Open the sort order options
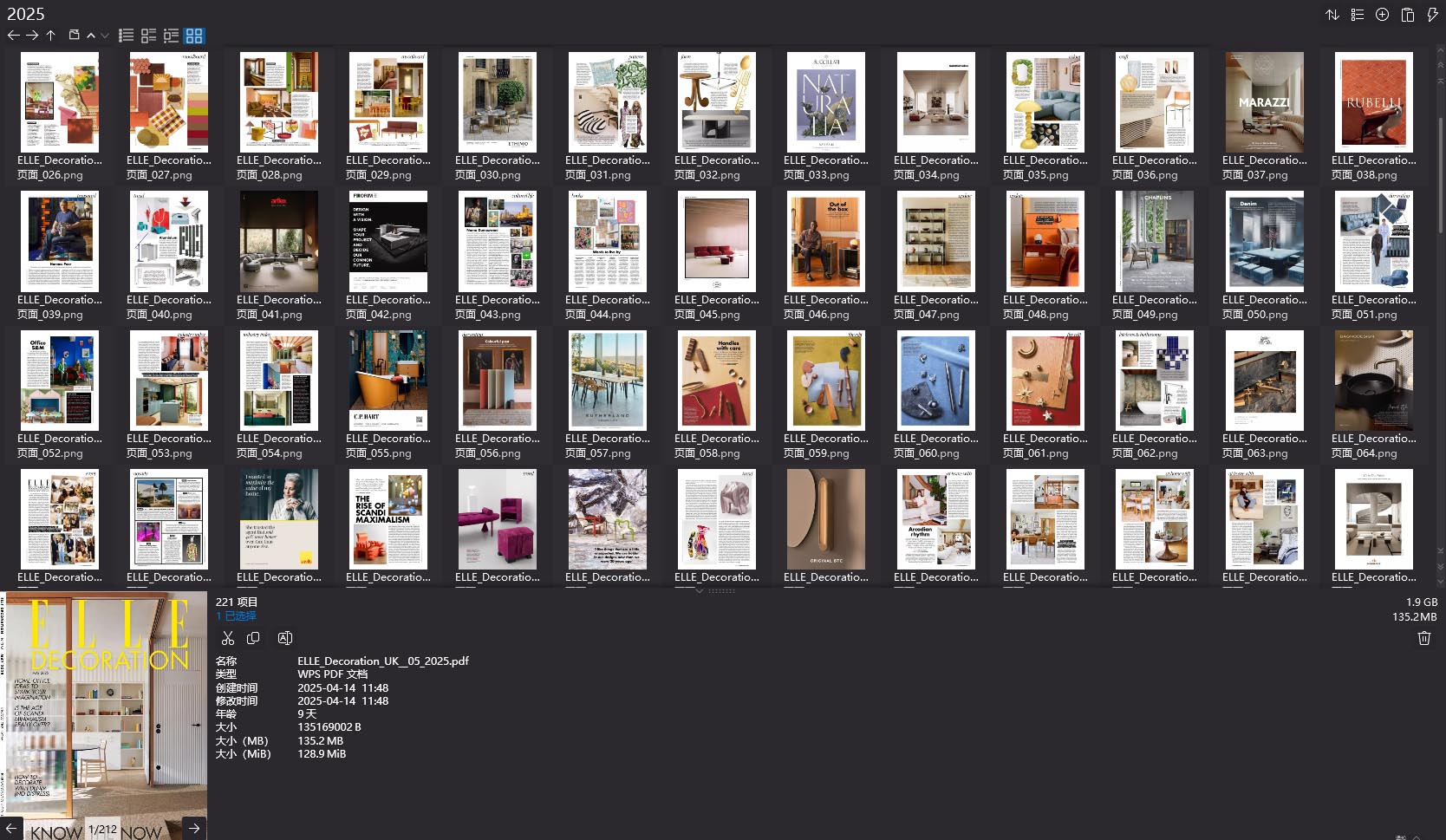The height and width of the screenshot is (840, 1446). click(1332, 15)
